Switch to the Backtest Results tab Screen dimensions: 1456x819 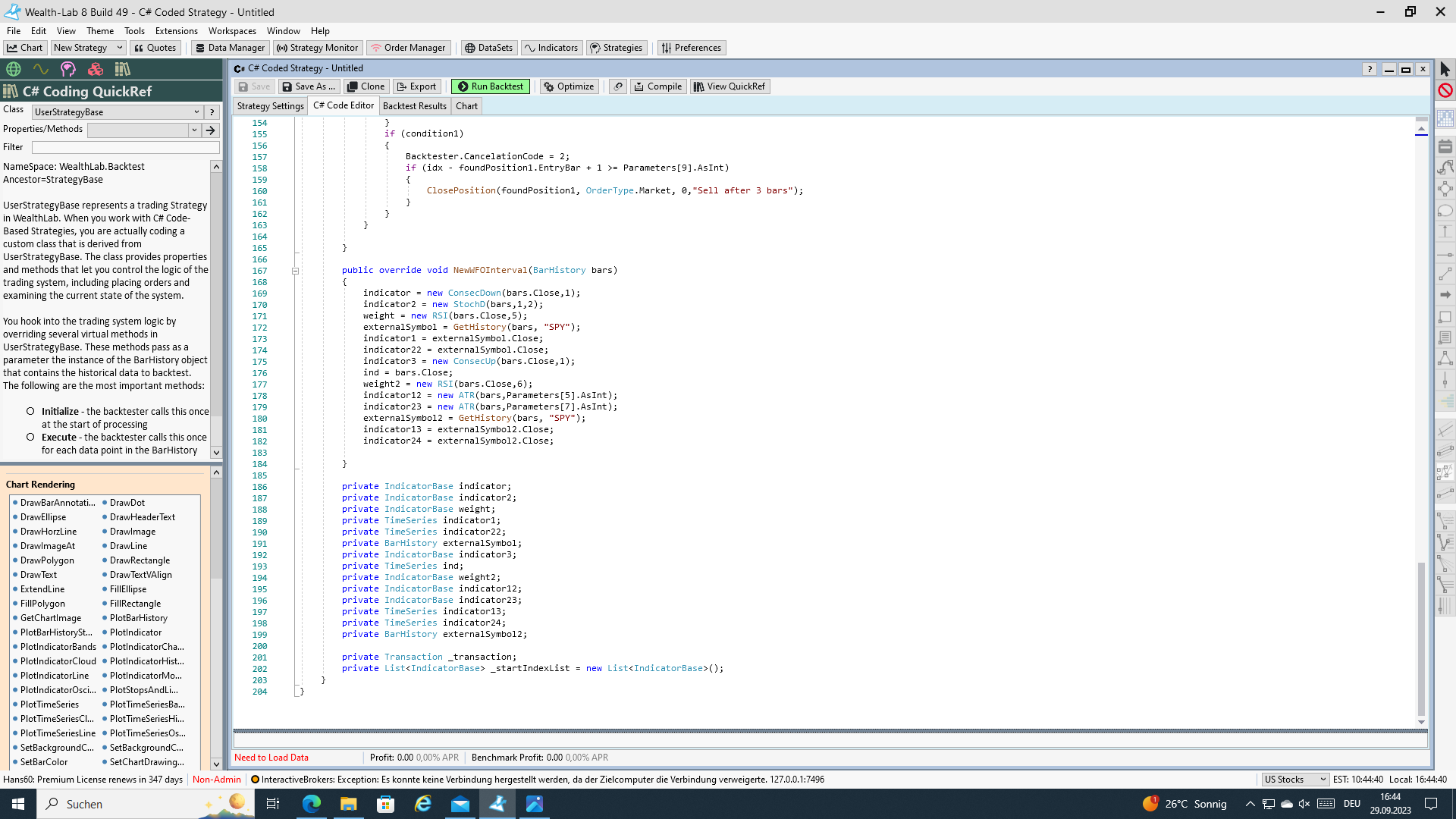coord(414,106)
